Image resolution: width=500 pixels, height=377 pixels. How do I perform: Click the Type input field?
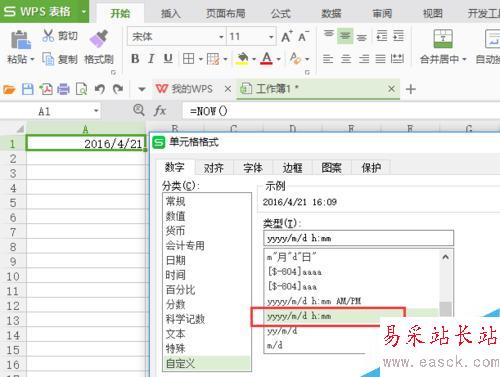tap(358, 238)
